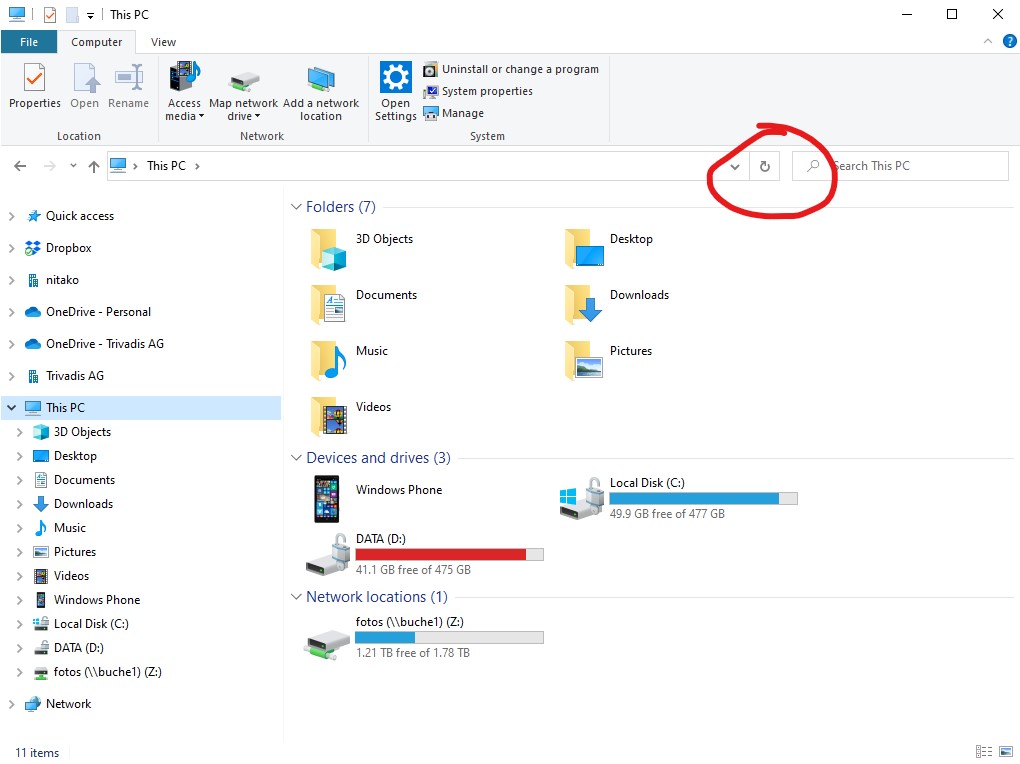Image resolution: width=1020 pixels, height=764 pixels.
Task: Open Properties in the Location ribbon group
Action: [34, 86]
